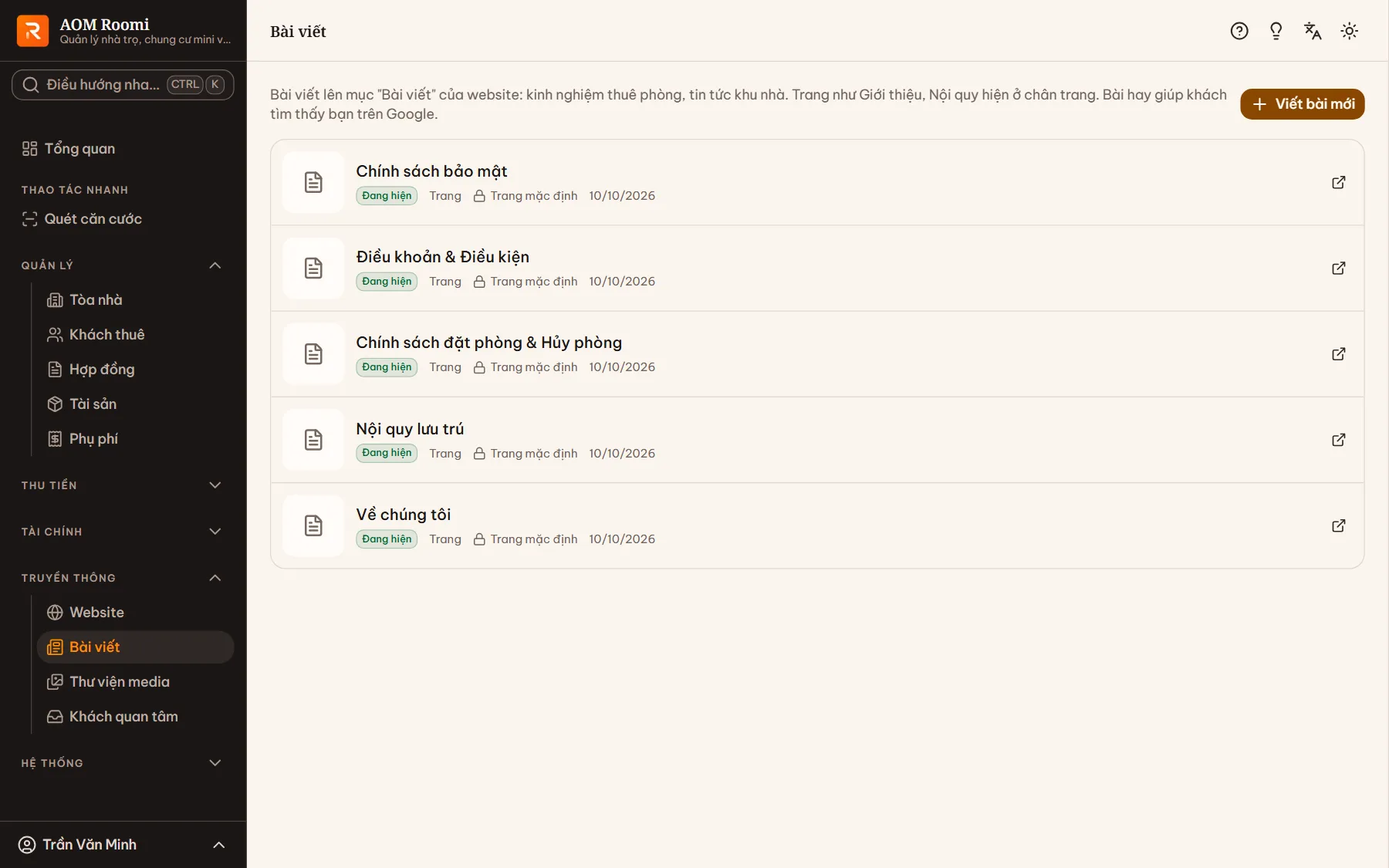Click the AOM Roomi logo
Screen dimensions: 1389x868
point(32,31)
